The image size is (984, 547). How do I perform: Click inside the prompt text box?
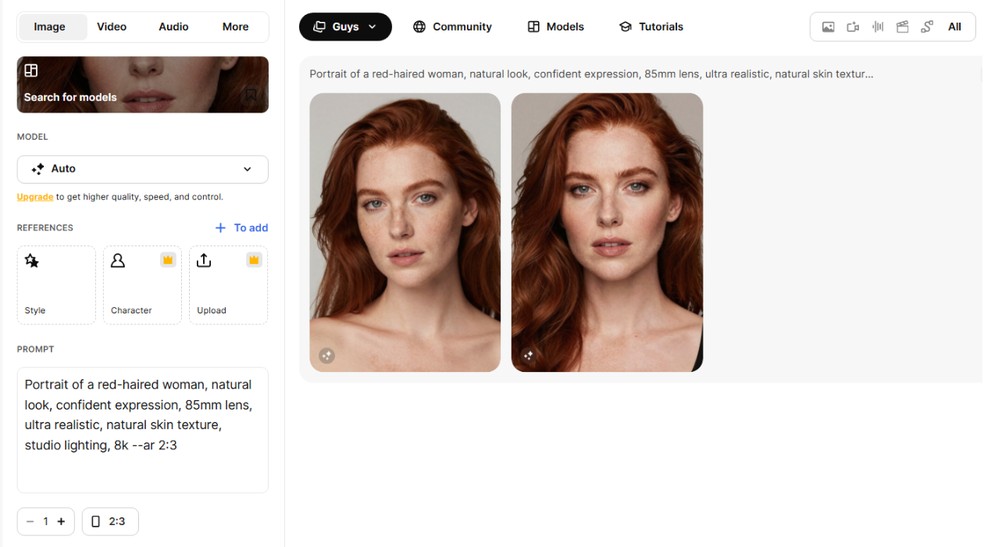[x=142, y=430]
